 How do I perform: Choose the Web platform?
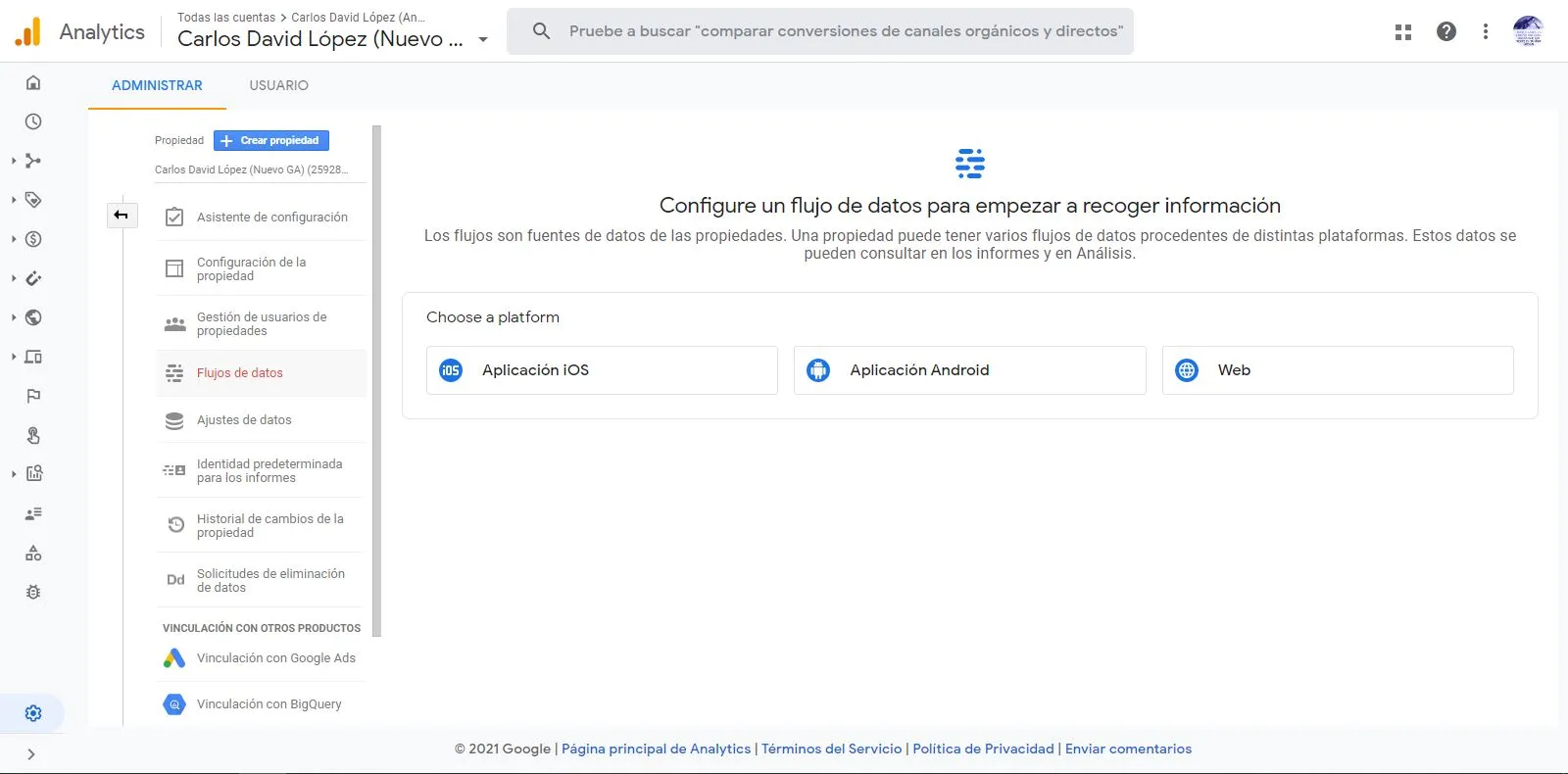click(1338, 370)
